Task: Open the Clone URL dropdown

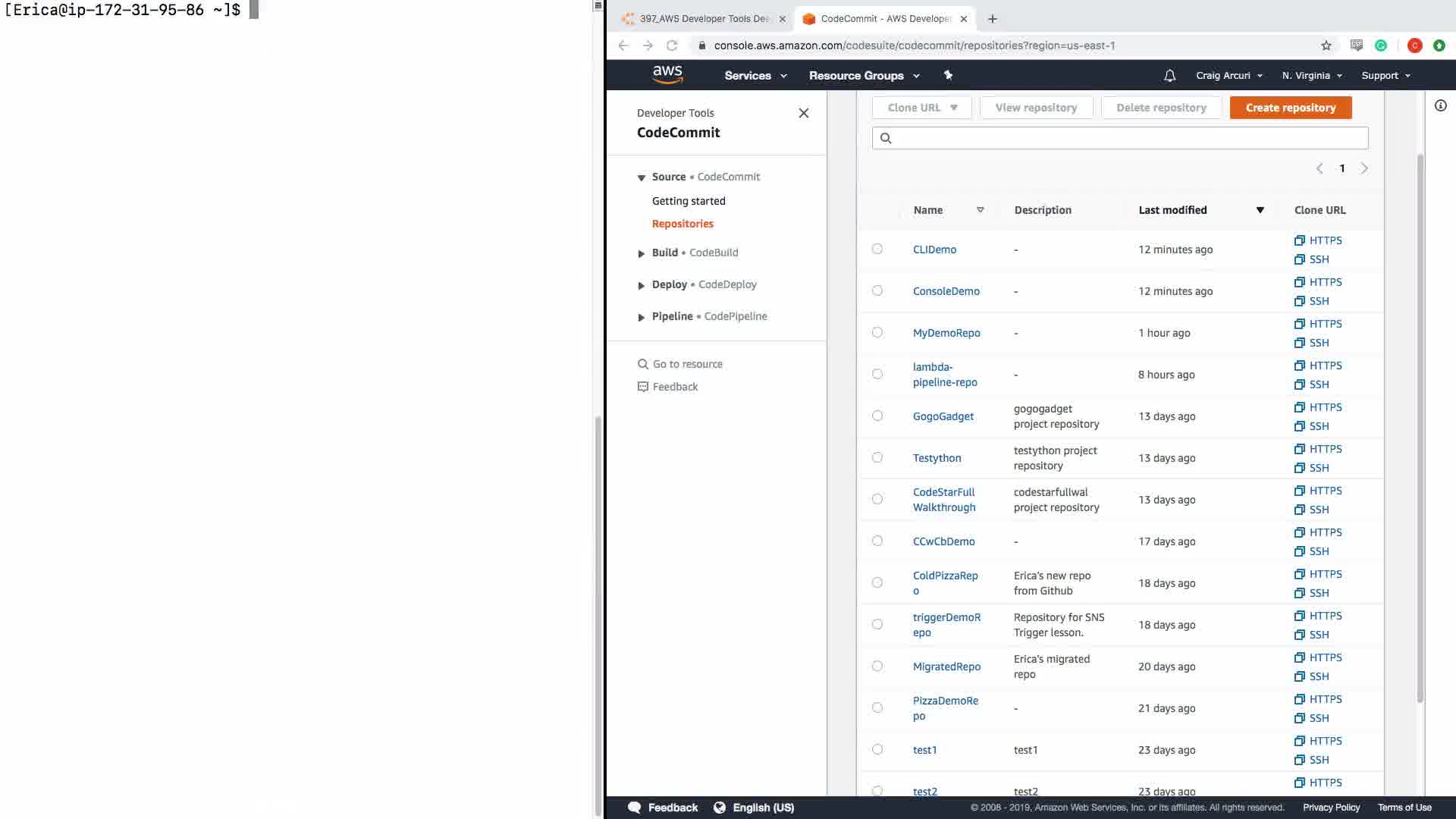Action: tap(922, 108)
